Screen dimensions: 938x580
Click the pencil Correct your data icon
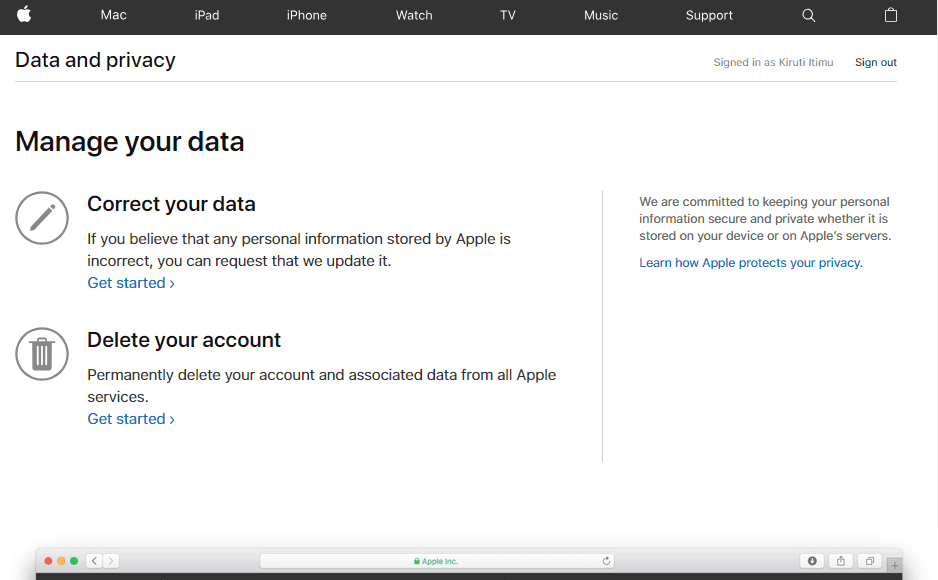coord(42,218)
